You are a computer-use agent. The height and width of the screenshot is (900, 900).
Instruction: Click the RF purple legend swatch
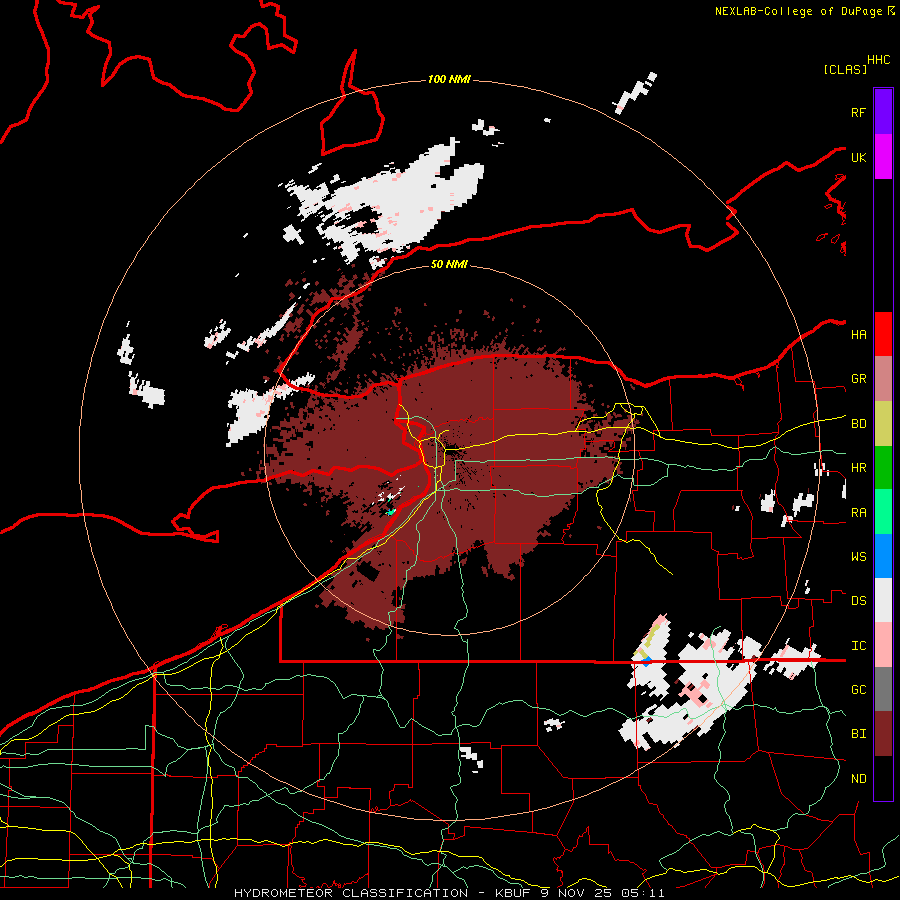pos(883,112)
